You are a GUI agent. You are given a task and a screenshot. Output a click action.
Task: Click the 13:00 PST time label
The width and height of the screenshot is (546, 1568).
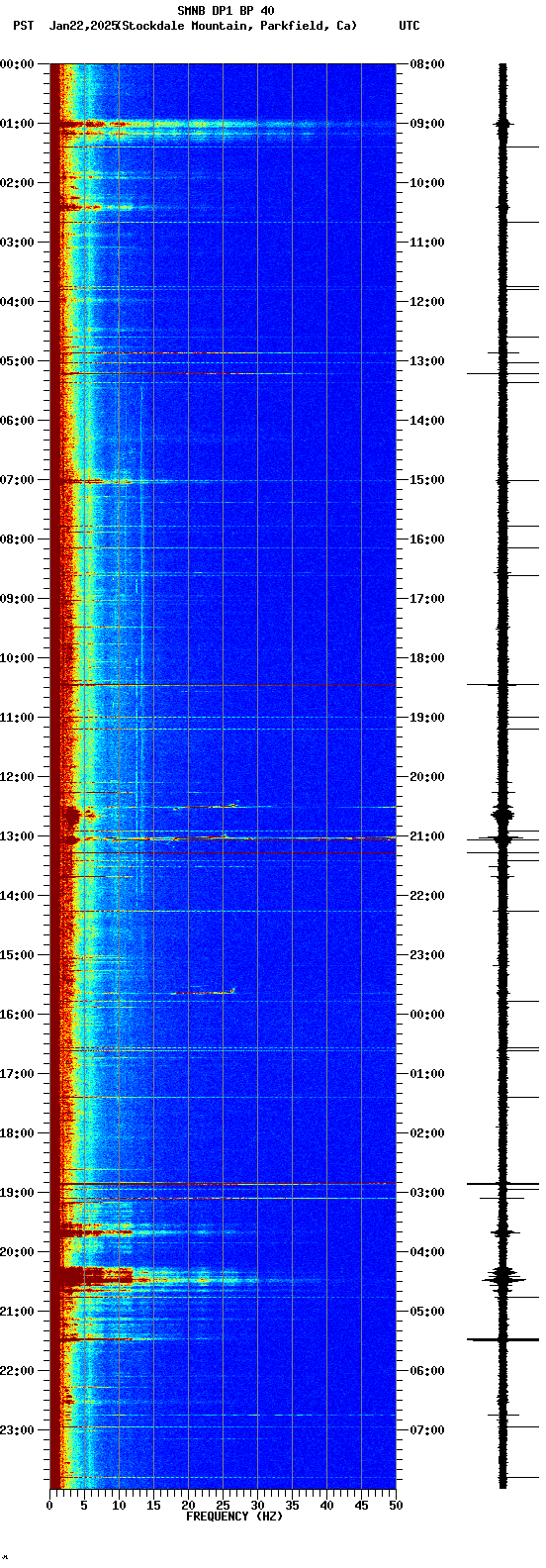pos(17,836)
